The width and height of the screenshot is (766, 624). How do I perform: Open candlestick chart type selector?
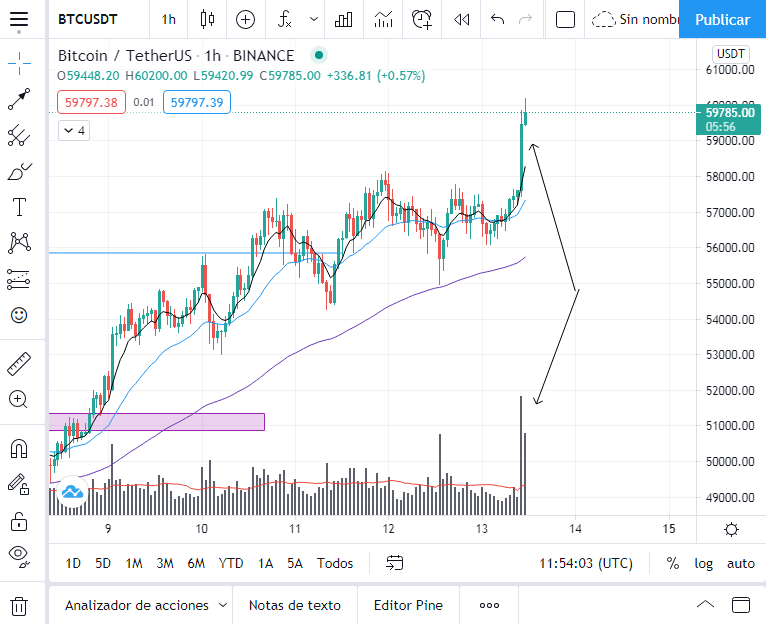(207, 20)
